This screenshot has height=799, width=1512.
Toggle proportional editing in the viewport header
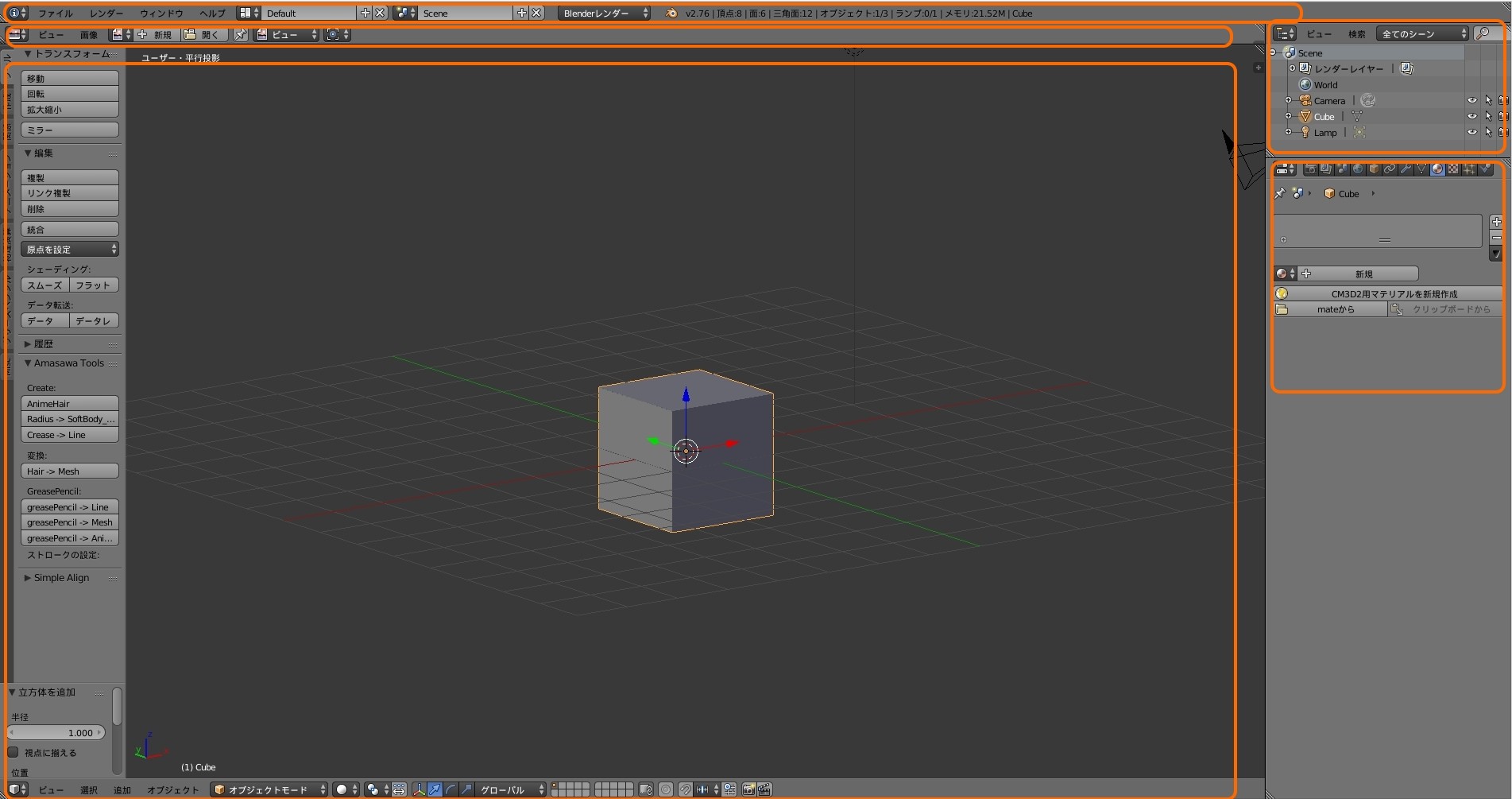pyautogui.click(x=666, y=789)
